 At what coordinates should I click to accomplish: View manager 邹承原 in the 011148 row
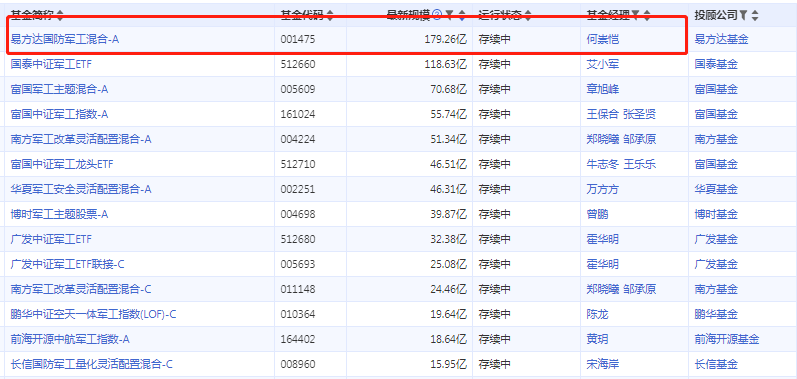639,289
